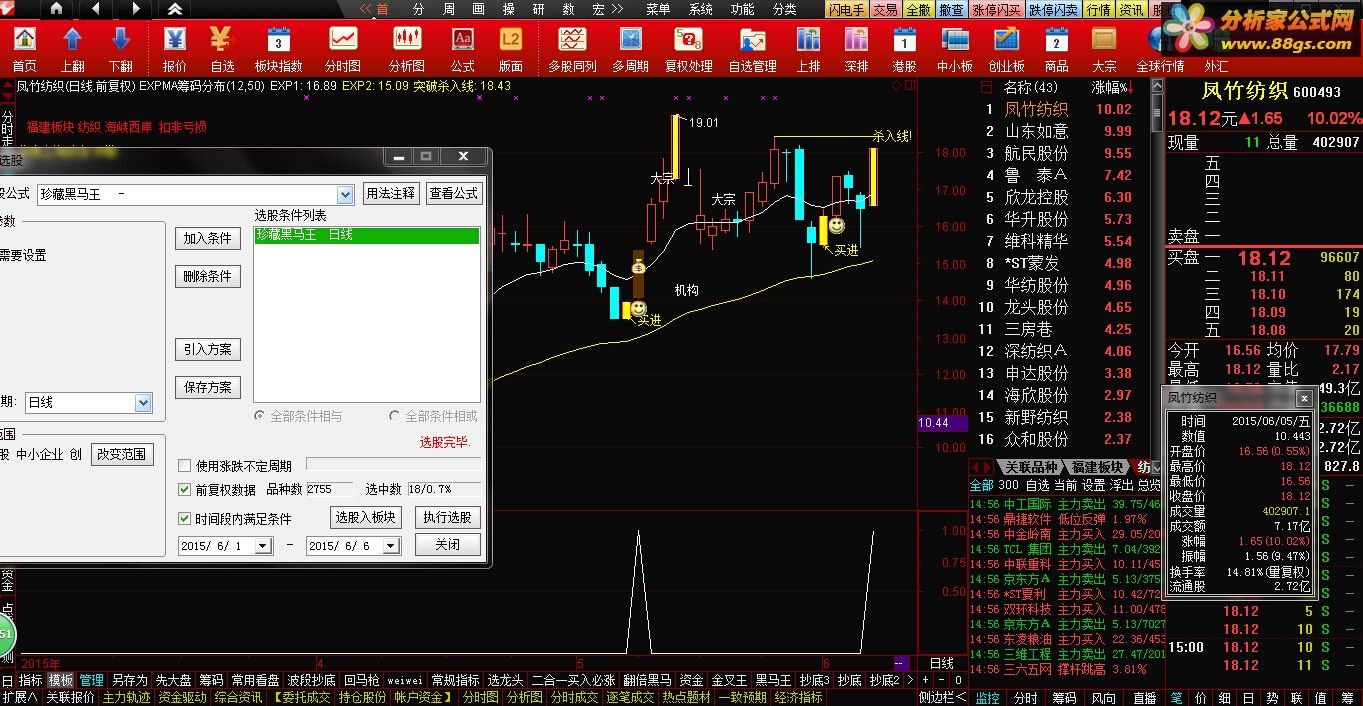Click the 涨停闪买 button in the top bar
Viewport: 1363px width, 706px height.
tap(996, 9)
